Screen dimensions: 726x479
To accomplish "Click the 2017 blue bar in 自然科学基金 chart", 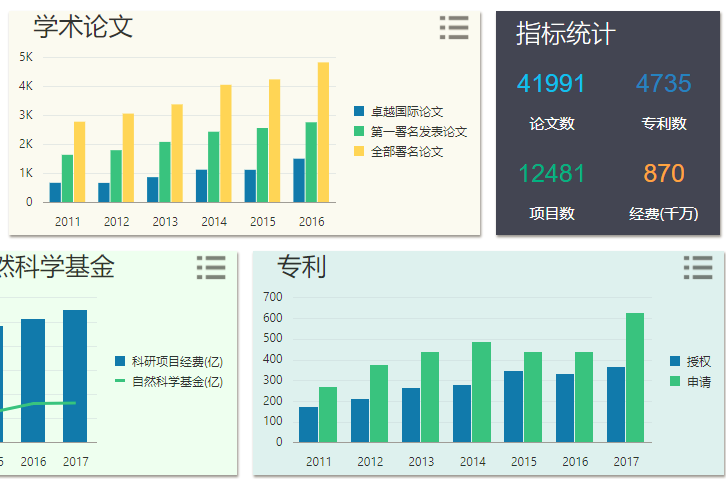I will click(75, 375).
